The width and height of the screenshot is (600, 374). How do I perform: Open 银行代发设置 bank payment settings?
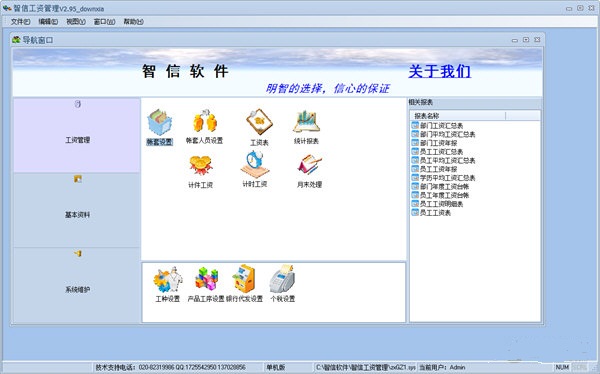tap(245, 284)
